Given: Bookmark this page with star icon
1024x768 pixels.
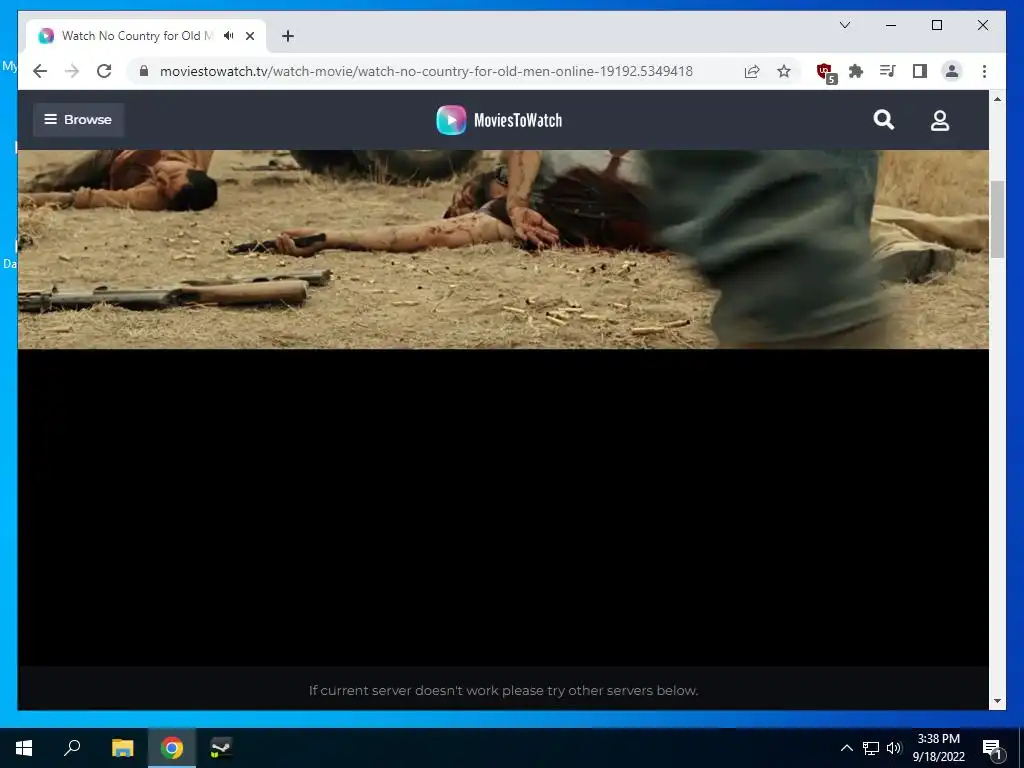Looking at the screenshot, I should (784, 71).
